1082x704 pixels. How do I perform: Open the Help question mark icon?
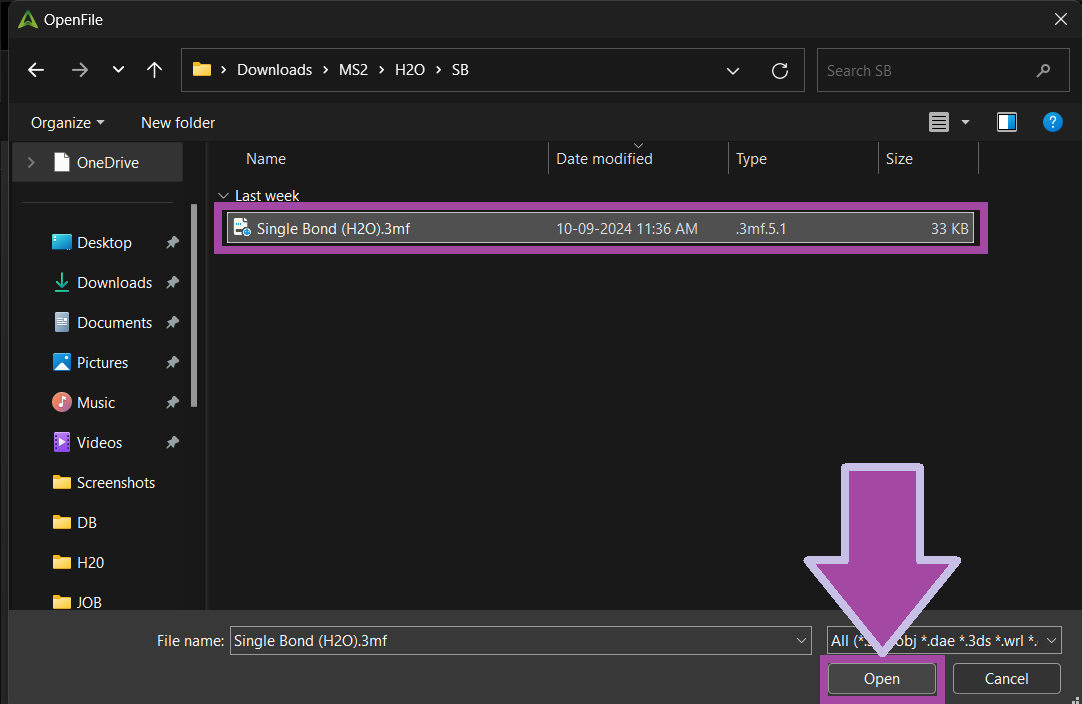point(1052,122)
